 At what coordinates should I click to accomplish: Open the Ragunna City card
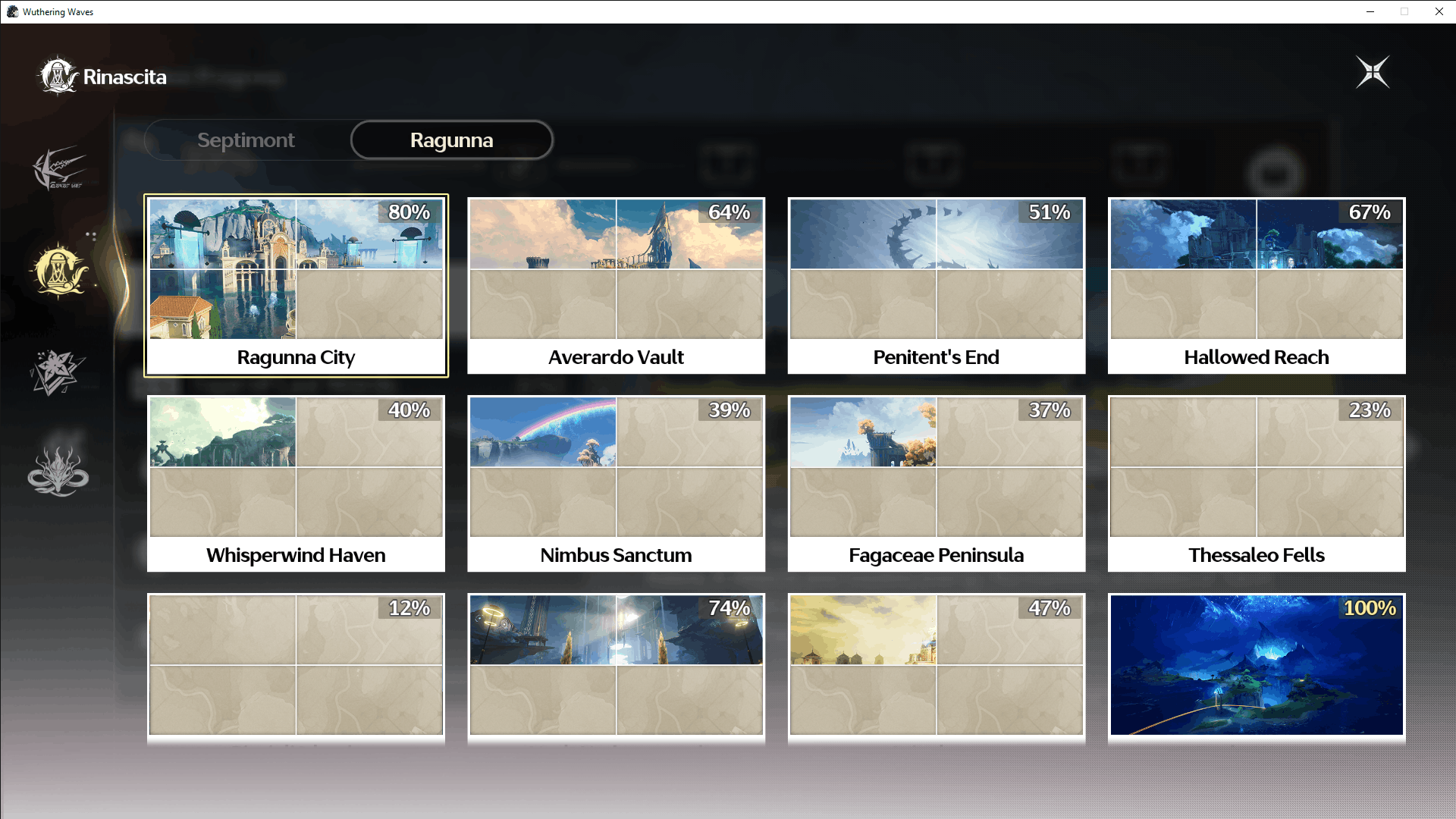(x=296, y=286)
